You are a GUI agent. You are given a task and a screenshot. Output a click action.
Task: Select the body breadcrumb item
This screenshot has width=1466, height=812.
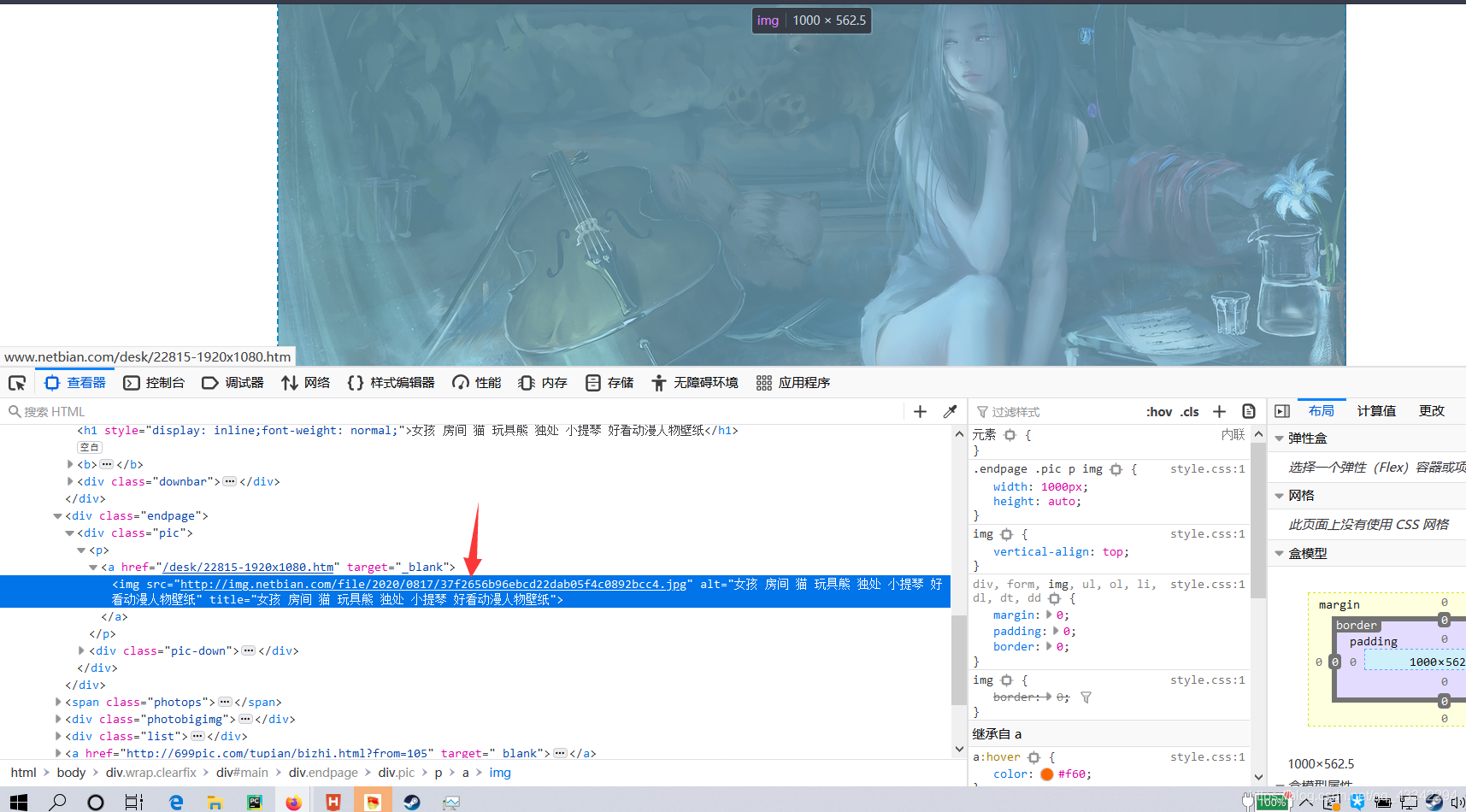[x=71, y=773]
